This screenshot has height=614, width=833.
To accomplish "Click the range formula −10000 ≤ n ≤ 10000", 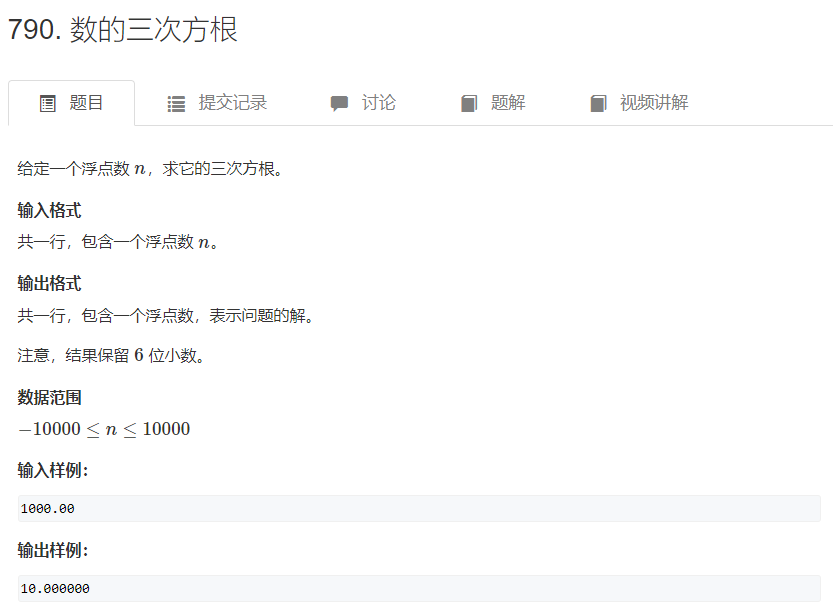I will point(104,429).
